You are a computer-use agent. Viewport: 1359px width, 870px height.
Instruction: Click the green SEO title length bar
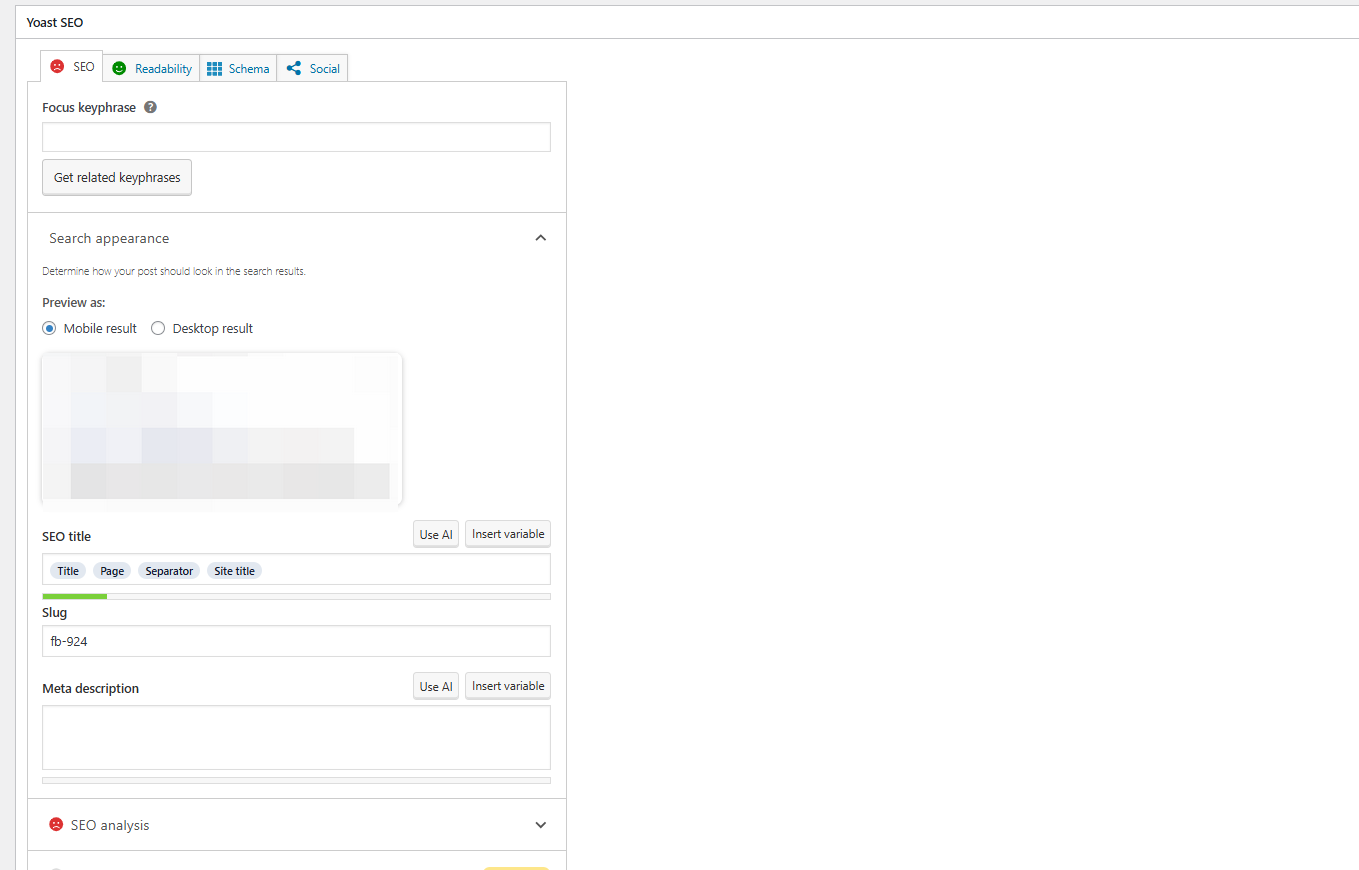(75, 596)
